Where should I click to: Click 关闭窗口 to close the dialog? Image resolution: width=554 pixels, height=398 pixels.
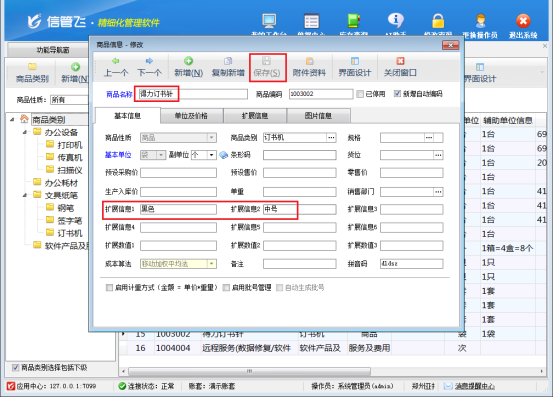pyautogui.click(x=400, y=67)
